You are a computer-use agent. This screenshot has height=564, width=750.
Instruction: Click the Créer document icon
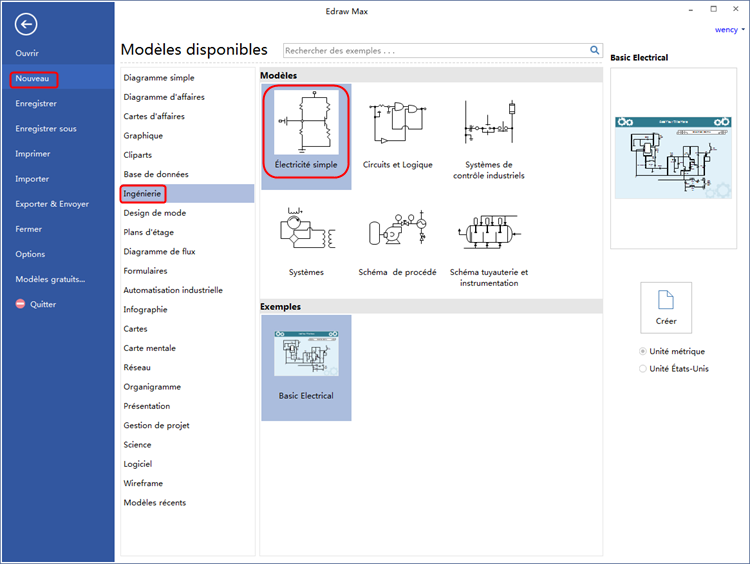666,302
